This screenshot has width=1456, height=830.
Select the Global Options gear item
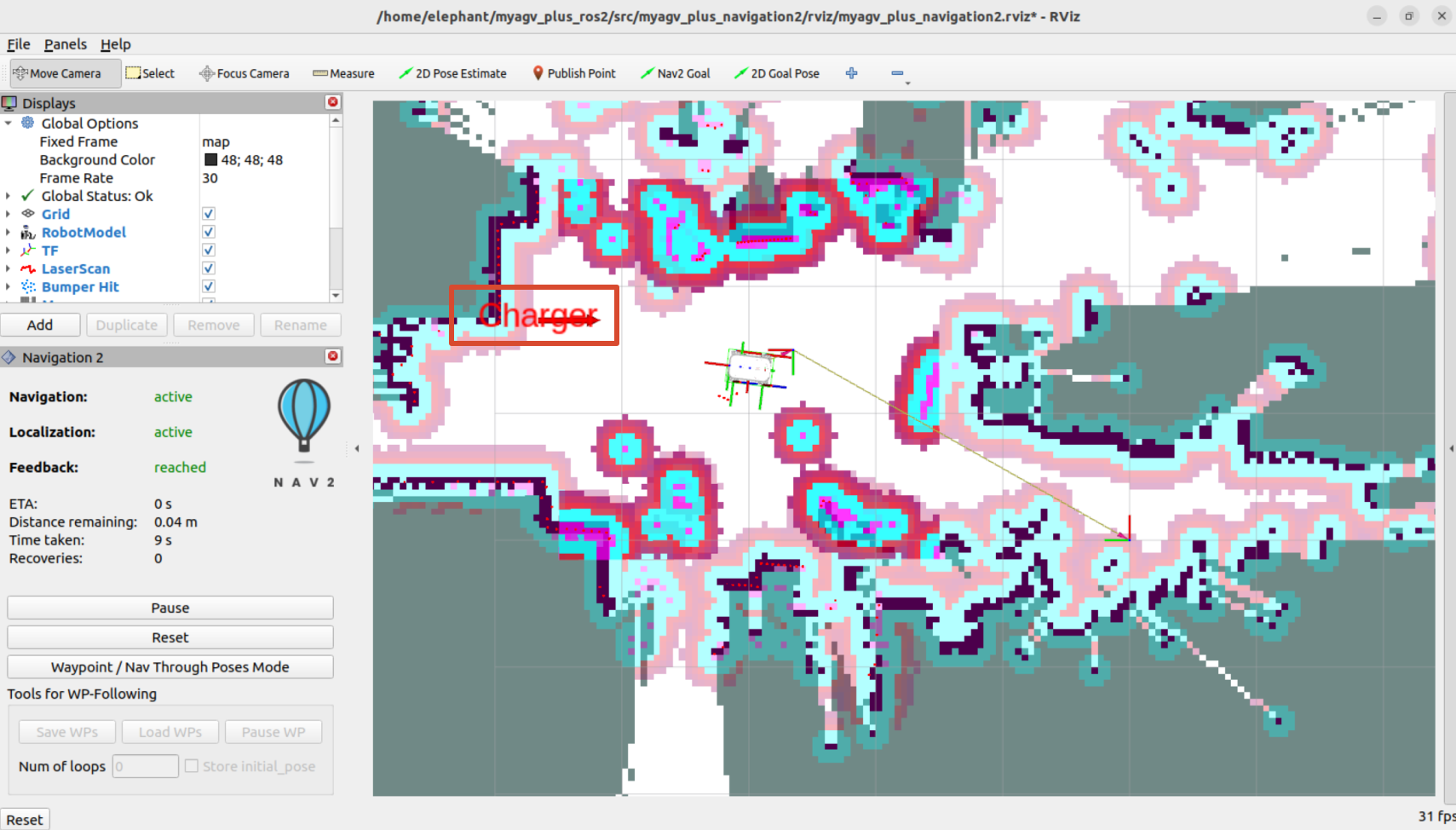(x=89, y=124)
